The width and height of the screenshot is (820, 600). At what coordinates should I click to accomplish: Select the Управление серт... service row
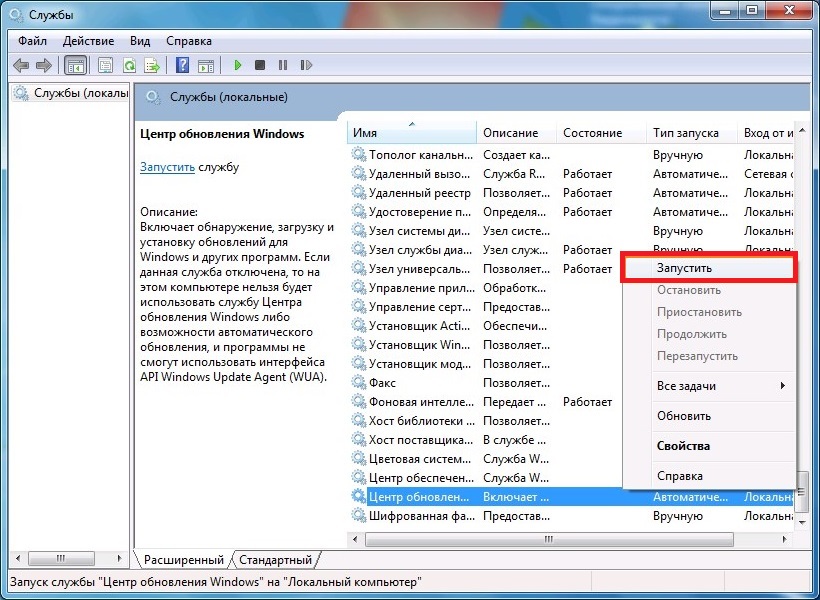pyautogui.click(x=485, y=307)
